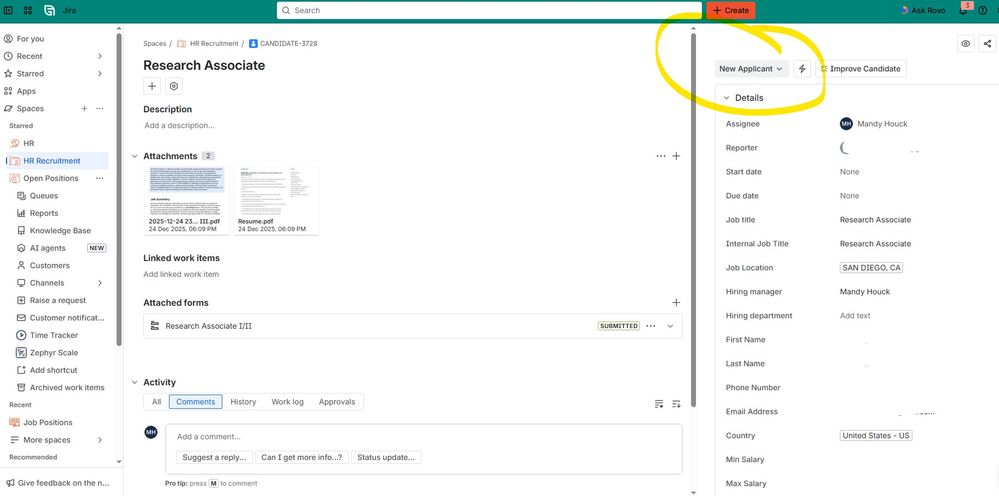
Task: Open Archived work items
Action: point(67,387)
